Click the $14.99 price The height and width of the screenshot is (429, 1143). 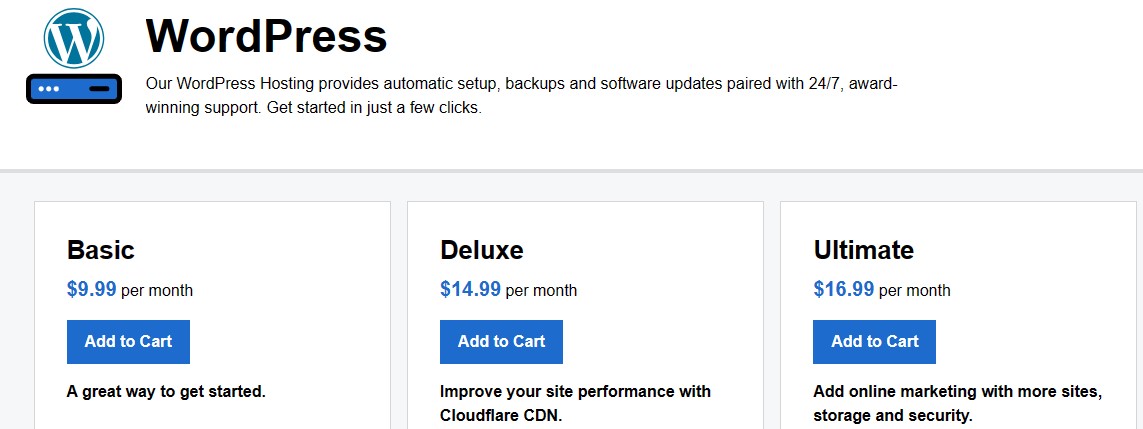click(471, 289)
